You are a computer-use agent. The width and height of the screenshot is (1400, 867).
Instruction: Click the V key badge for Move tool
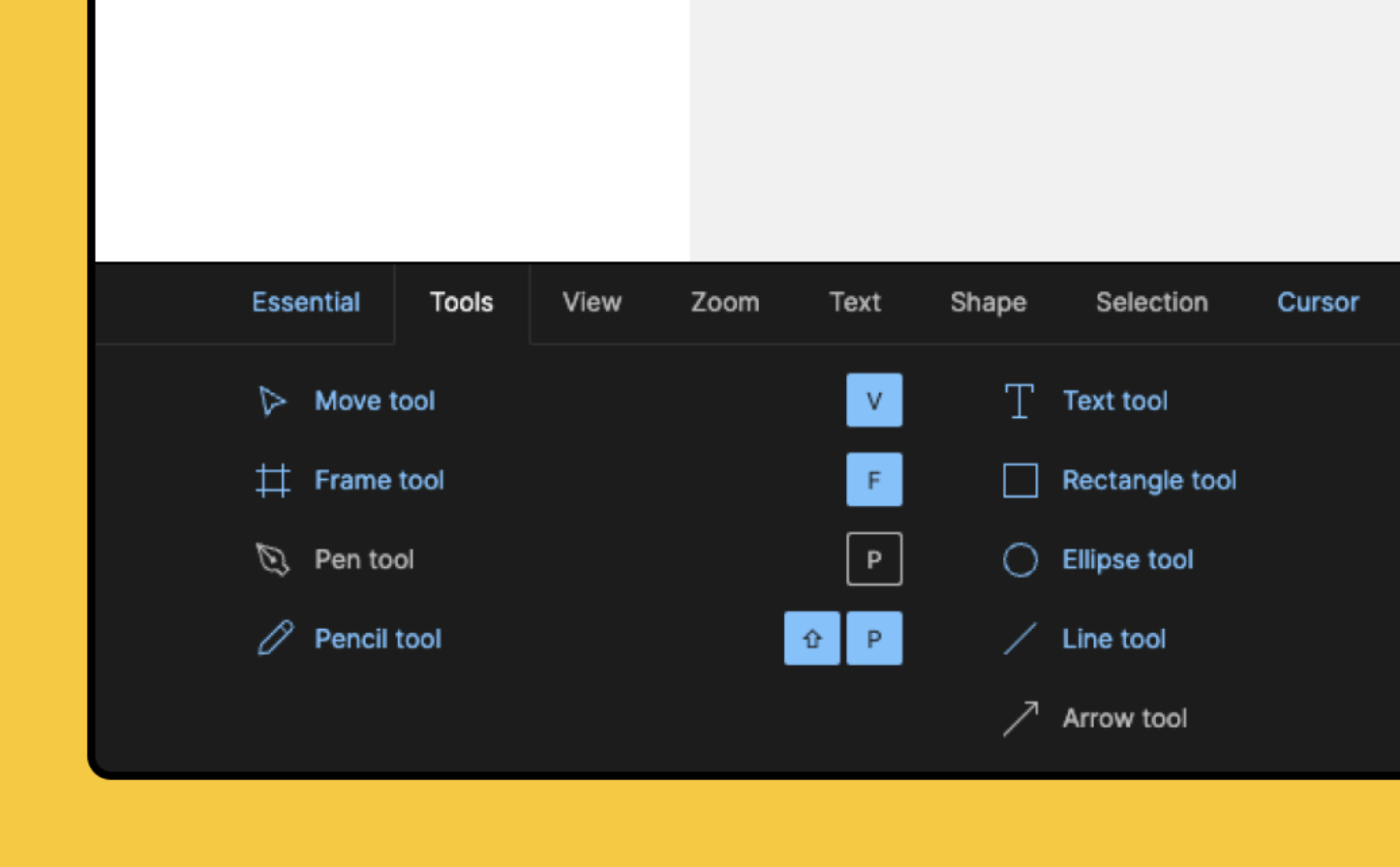873,401
